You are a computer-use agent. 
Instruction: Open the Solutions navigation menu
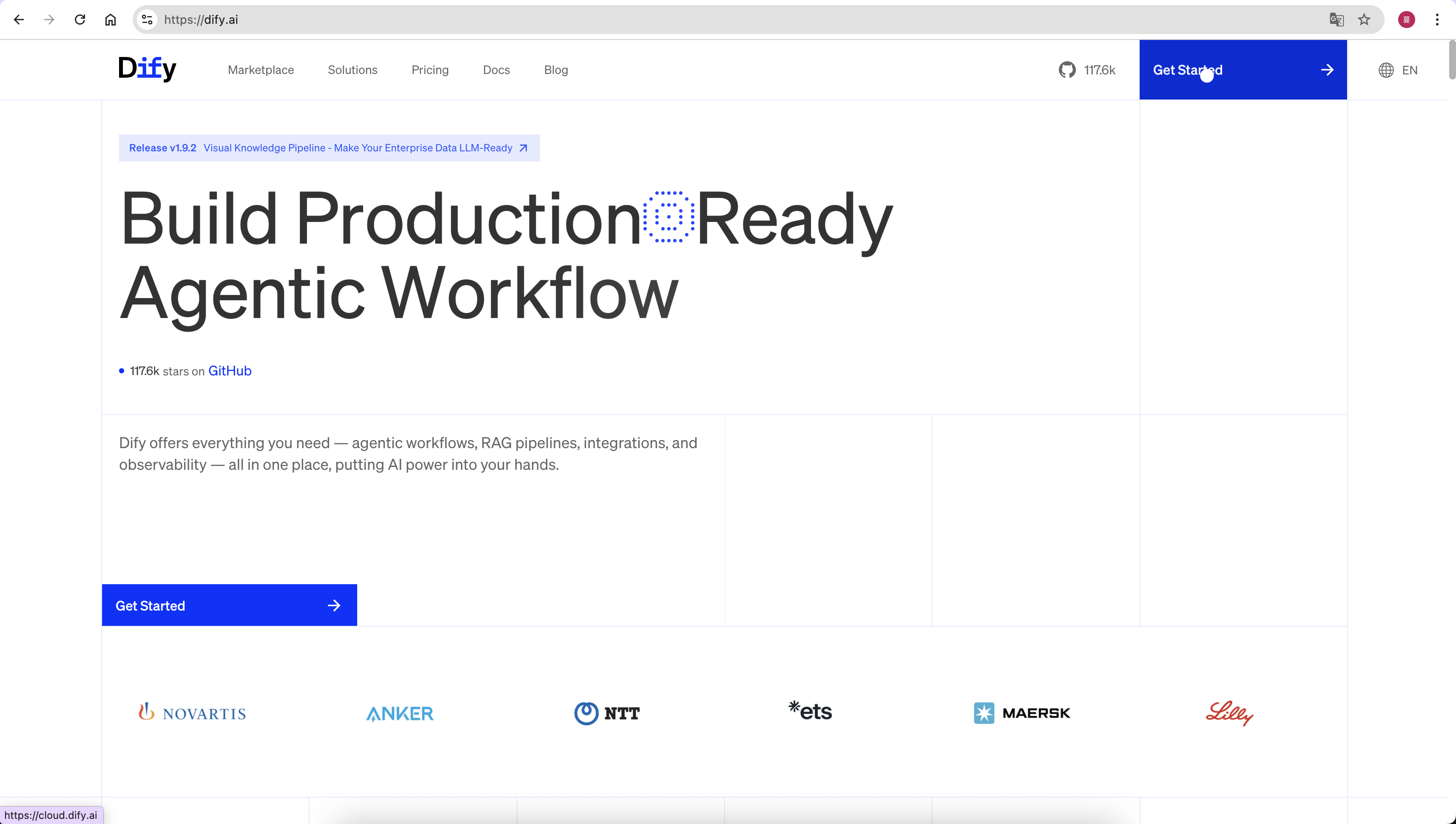tap(352, 70)
